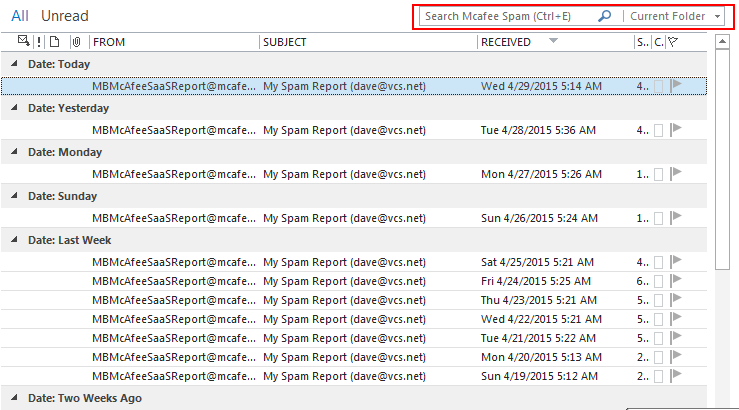Flag the Tue 4/28/2015 5:36 AM message
This screenshot has height=410, width=739.
tap(676, 129)
